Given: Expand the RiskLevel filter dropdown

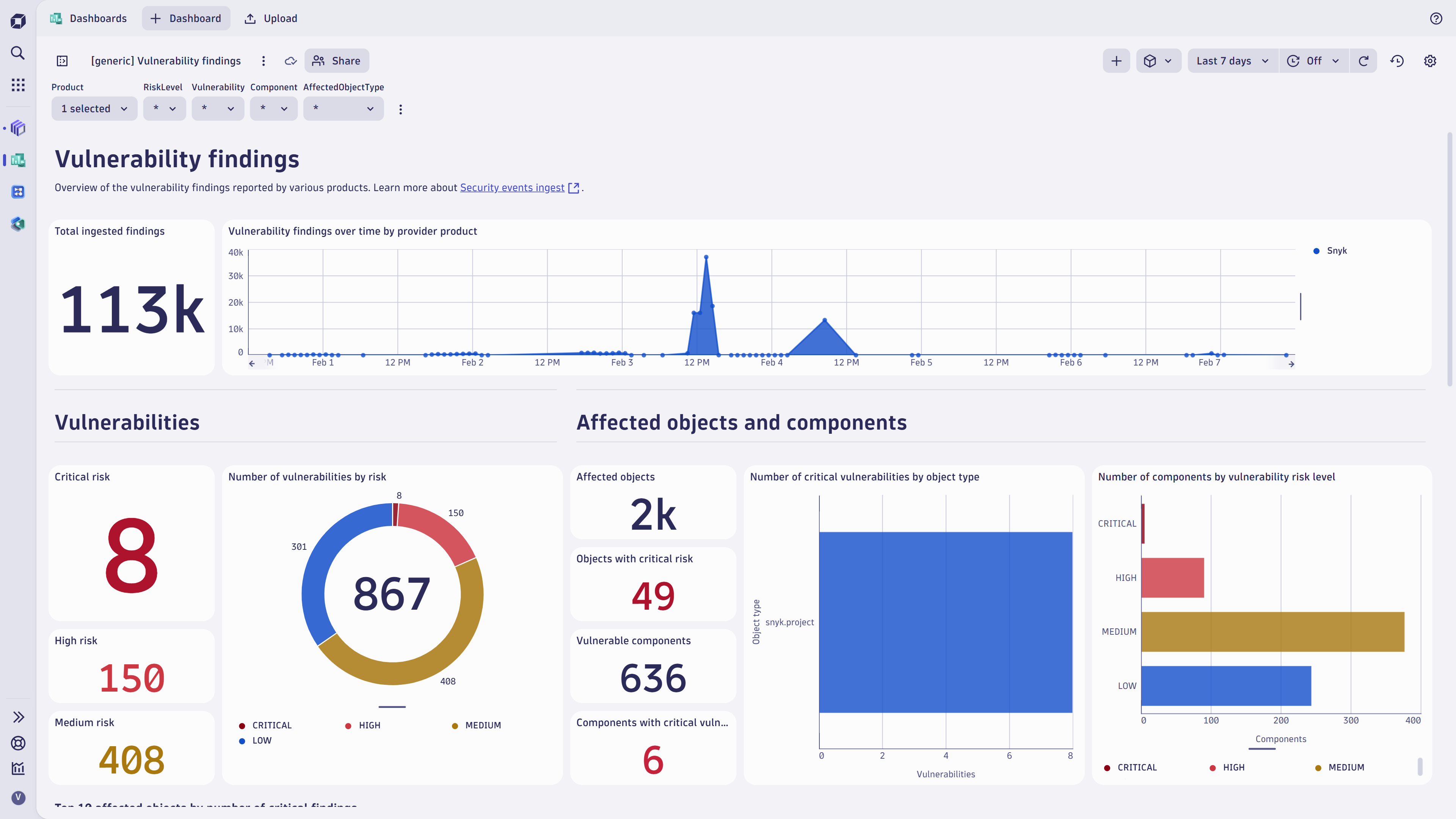Looking at the screenshot, I should [165, 108].
